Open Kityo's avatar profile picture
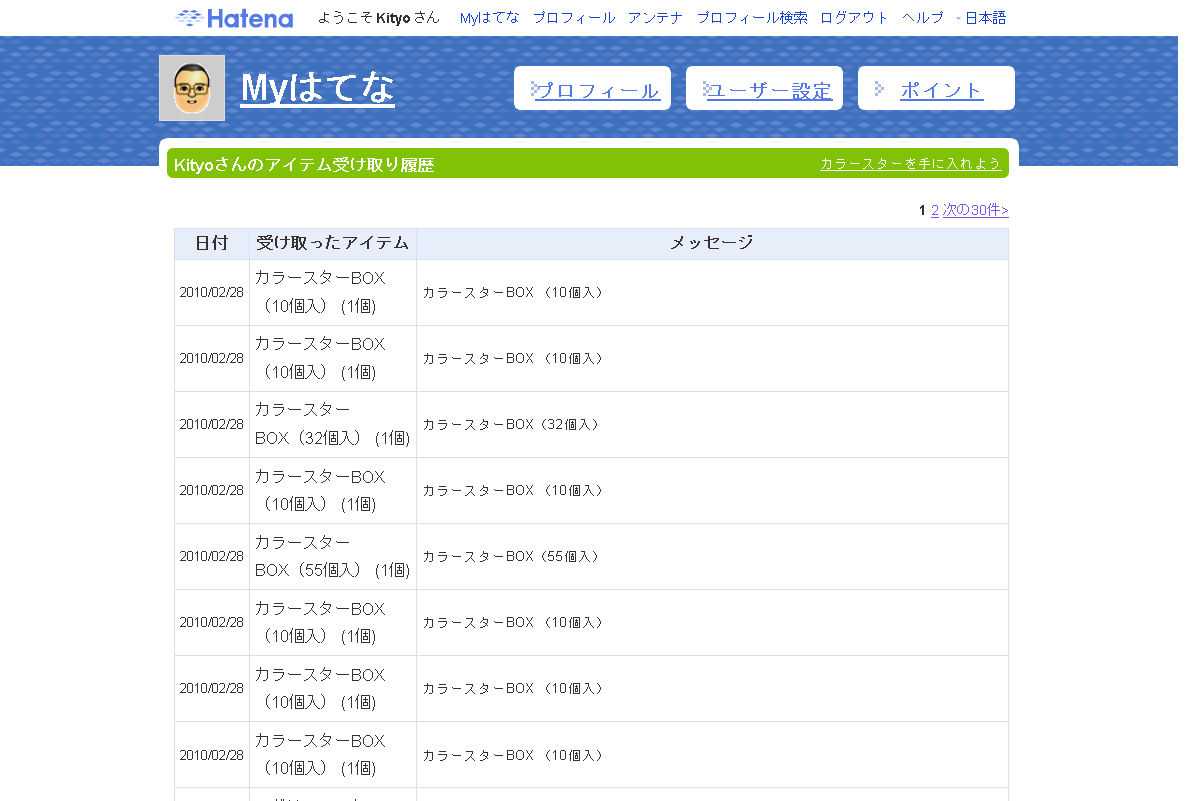Viewport: 1195px width, 801px height. (192, 88)
